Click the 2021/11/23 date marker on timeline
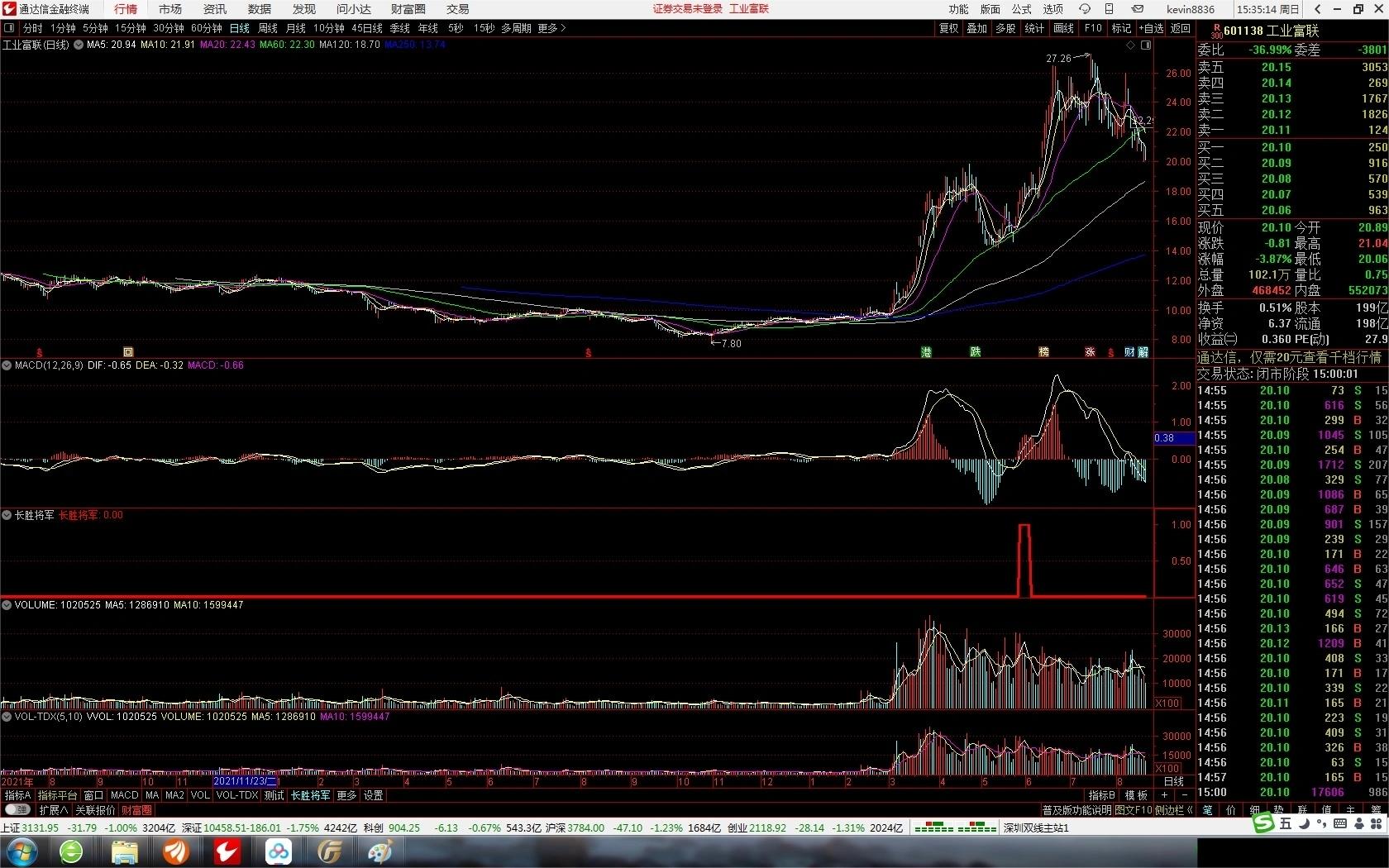 point(245,781)
